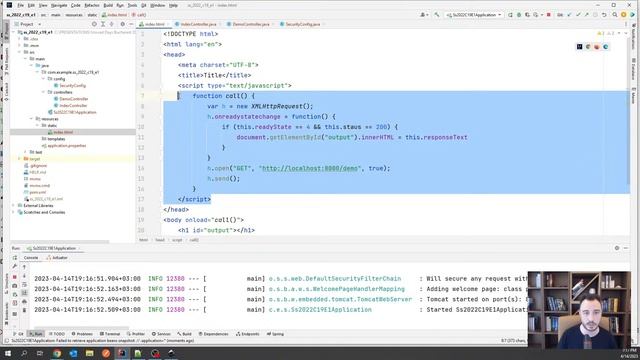640x360 pixels.
Task: Collapse the resources folder in tree
Action: tap(31, 119)
